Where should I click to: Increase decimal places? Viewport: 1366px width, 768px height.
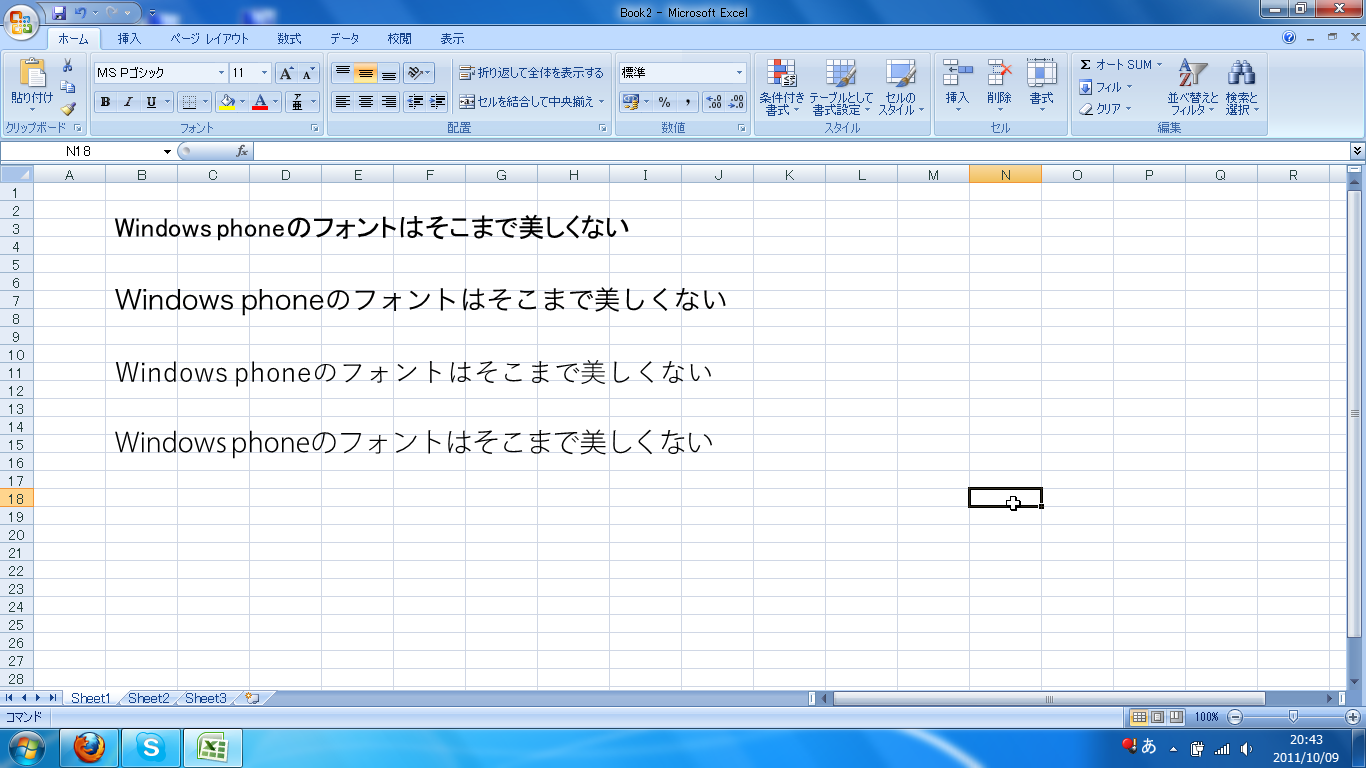[714, 102]
